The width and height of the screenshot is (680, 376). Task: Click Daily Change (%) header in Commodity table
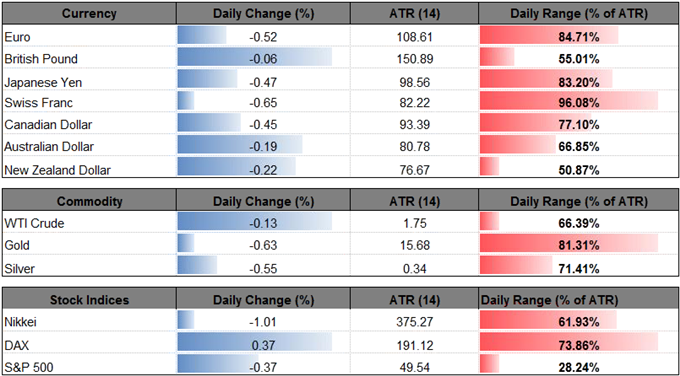263,201
